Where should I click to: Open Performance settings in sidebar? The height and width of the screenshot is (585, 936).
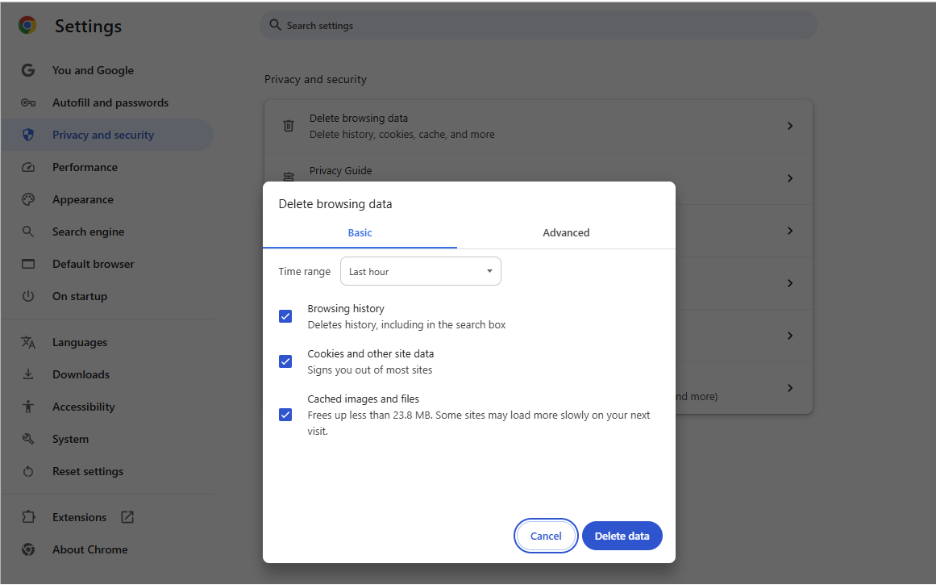85,167
